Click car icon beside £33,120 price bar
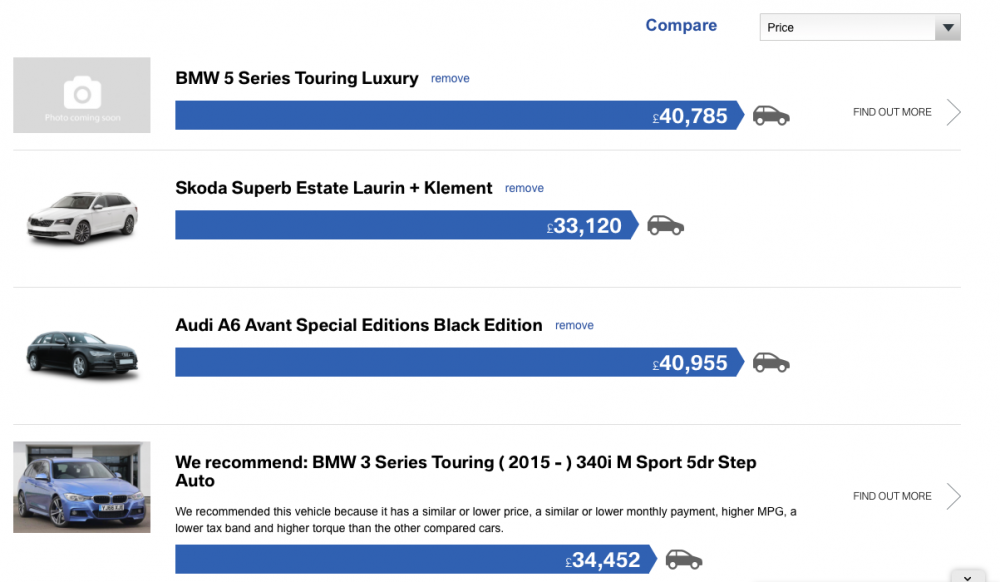This screenshot has height=582, width=1000. point(665,225)
